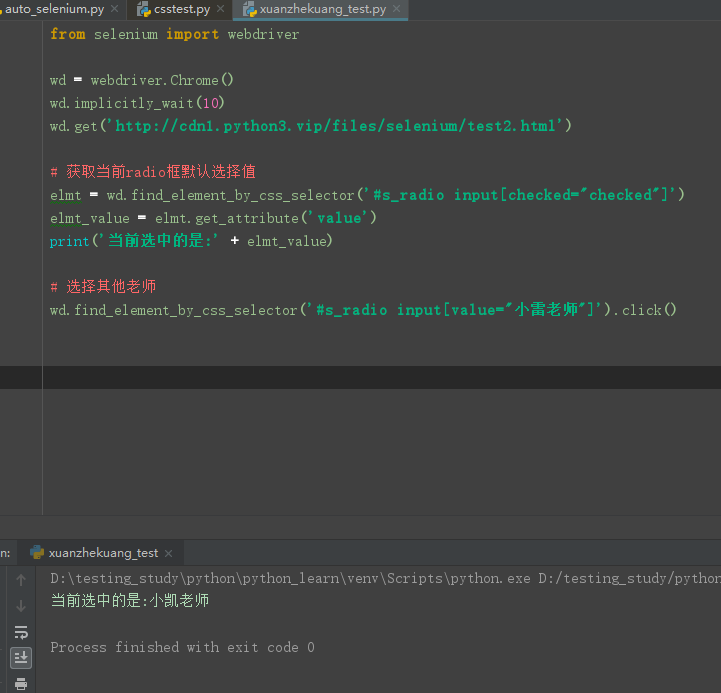Click the '# 选择其他老师' comment
Image resolution: width=721 pixels, height=693 pixels.
(103, 286)
